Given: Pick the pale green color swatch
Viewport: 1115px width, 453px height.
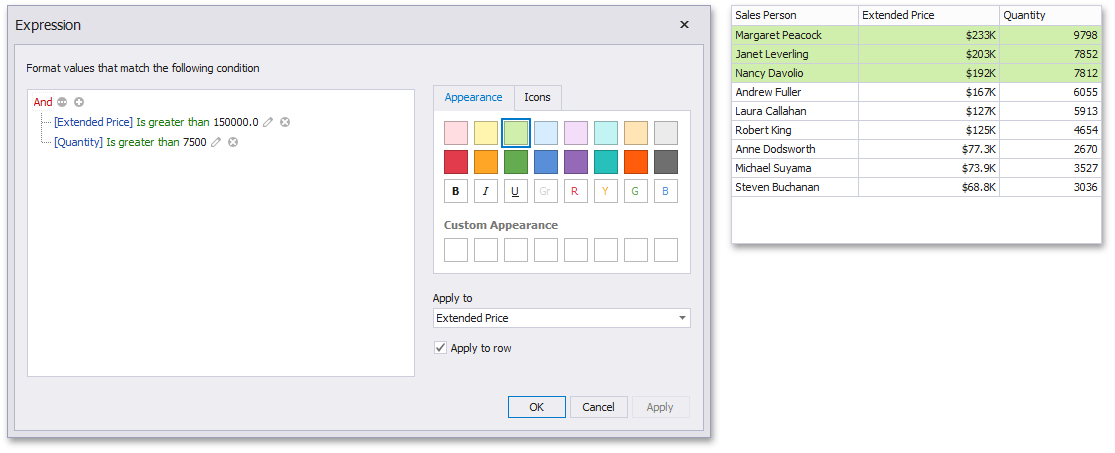Looking at the screenshot, I should 516,133.
